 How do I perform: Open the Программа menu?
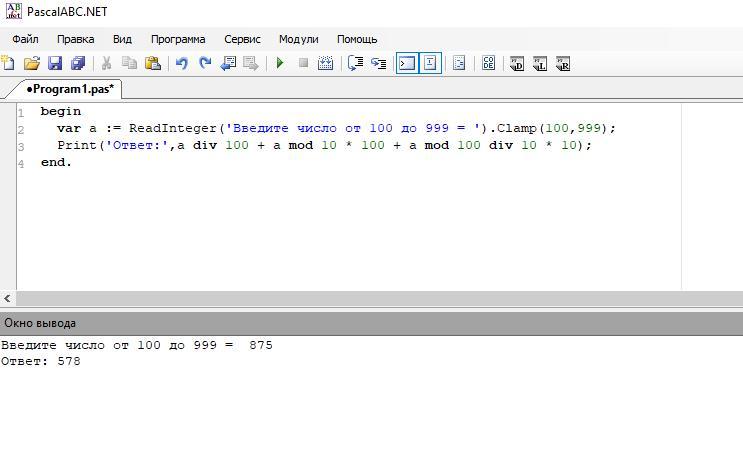tap(178, 39)
